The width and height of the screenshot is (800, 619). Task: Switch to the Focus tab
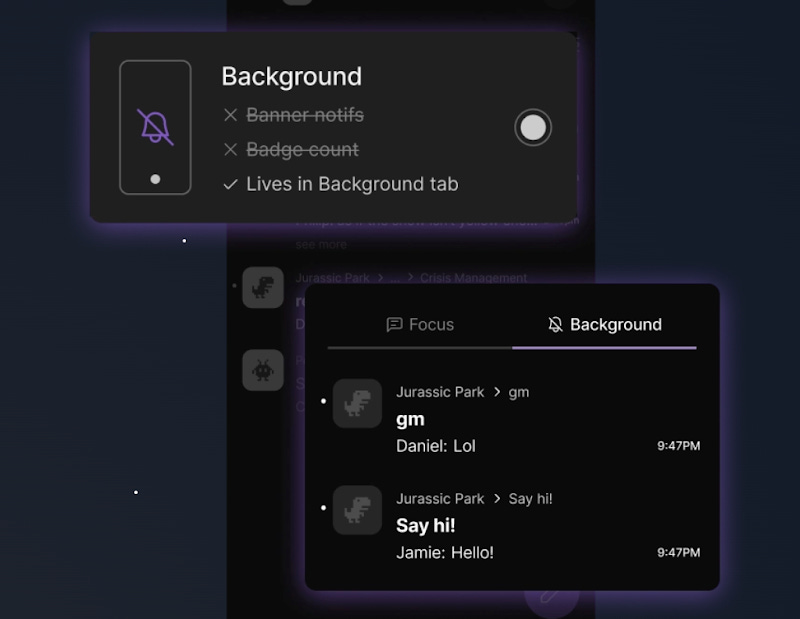click(x=420, y=324)
